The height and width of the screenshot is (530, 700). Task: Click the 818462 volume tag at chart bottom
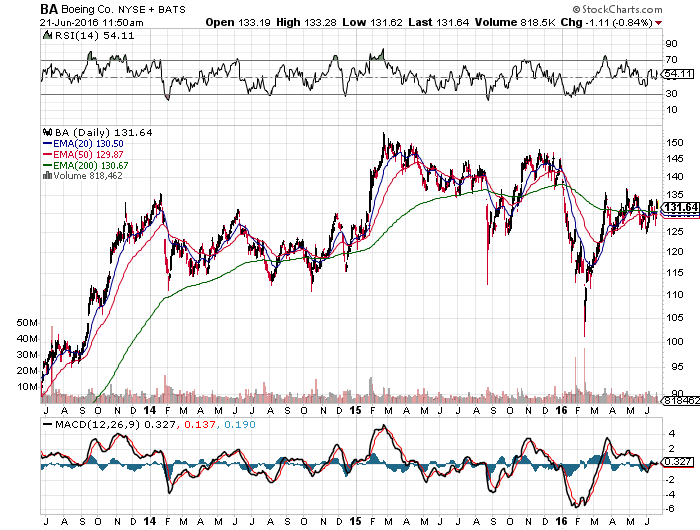coord(680,401)
